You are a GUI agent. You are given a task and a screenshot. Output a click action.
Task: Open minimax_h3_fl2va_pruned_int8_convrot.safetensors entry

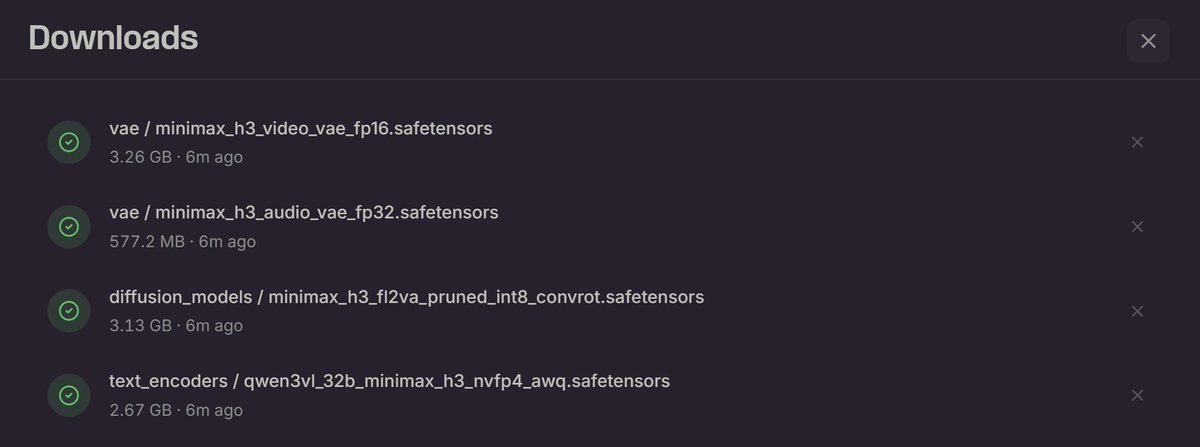[x=488, y=297]
